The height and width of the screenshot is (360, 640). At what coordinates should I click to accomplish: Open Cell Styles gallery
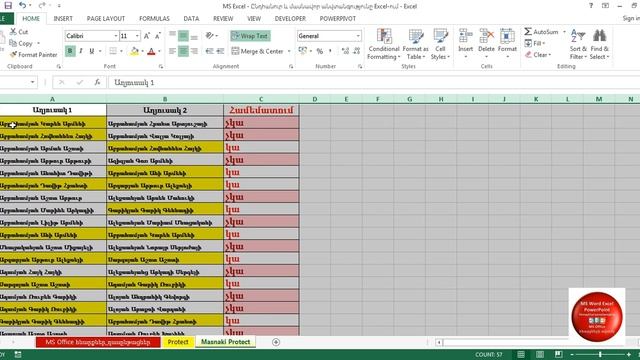(440, 44)
